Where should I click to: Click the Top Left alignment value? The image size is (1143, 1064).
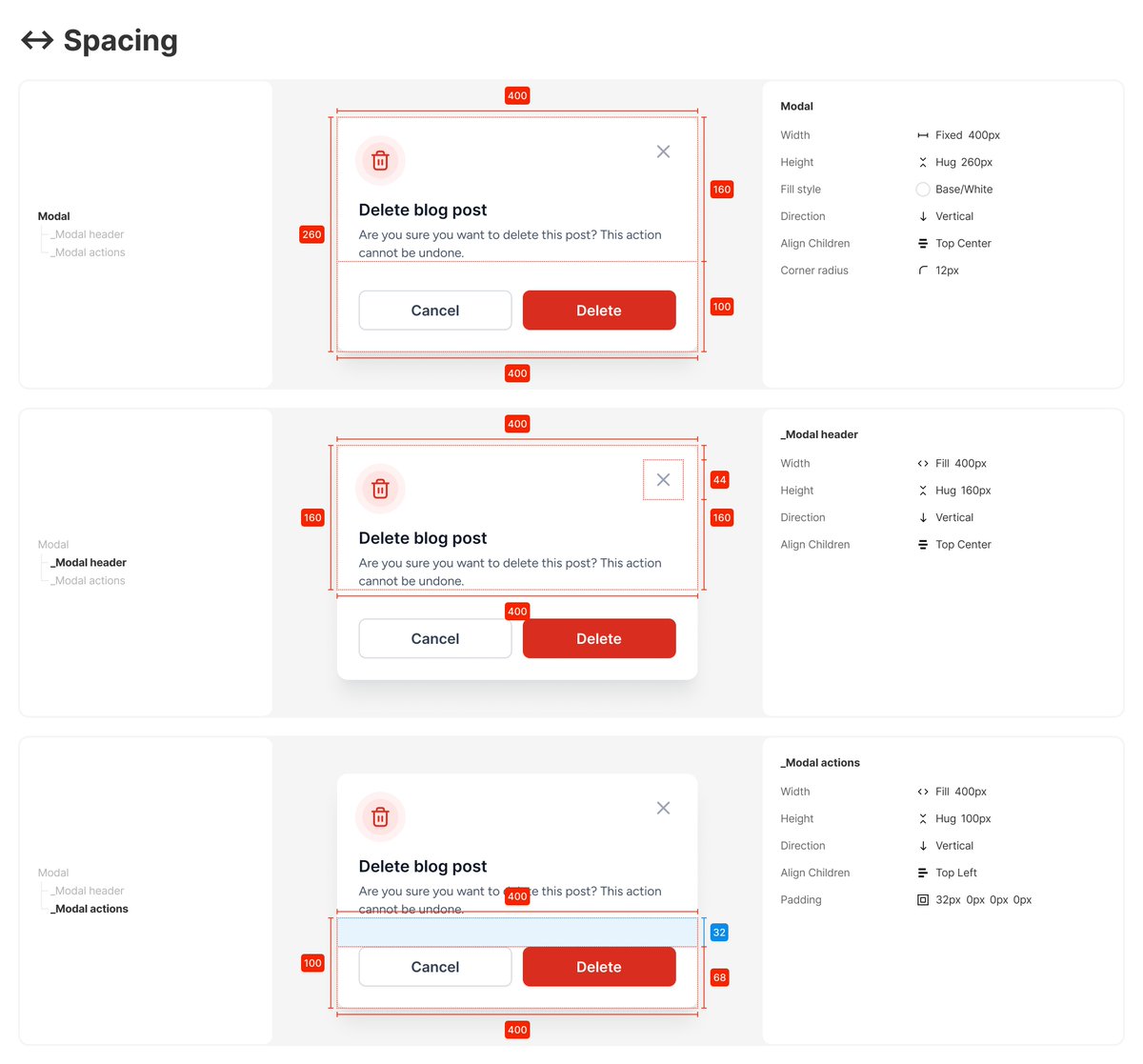pyautogui.click(x=956, y=873)
